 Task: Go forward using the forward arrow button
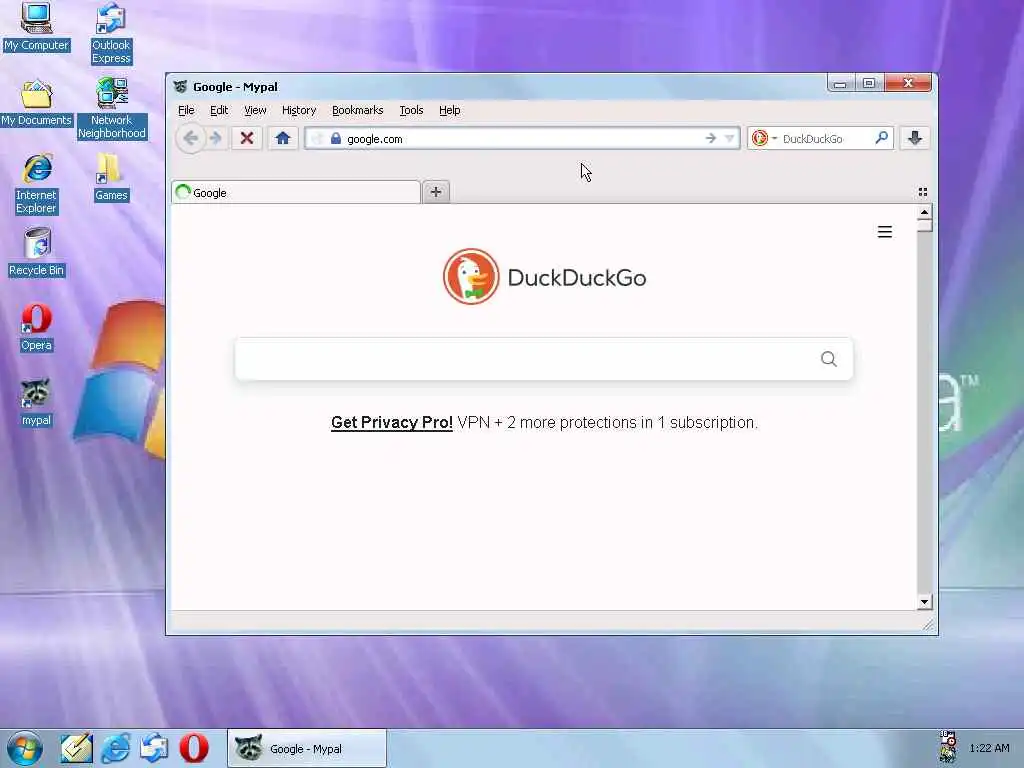(216, 138)
